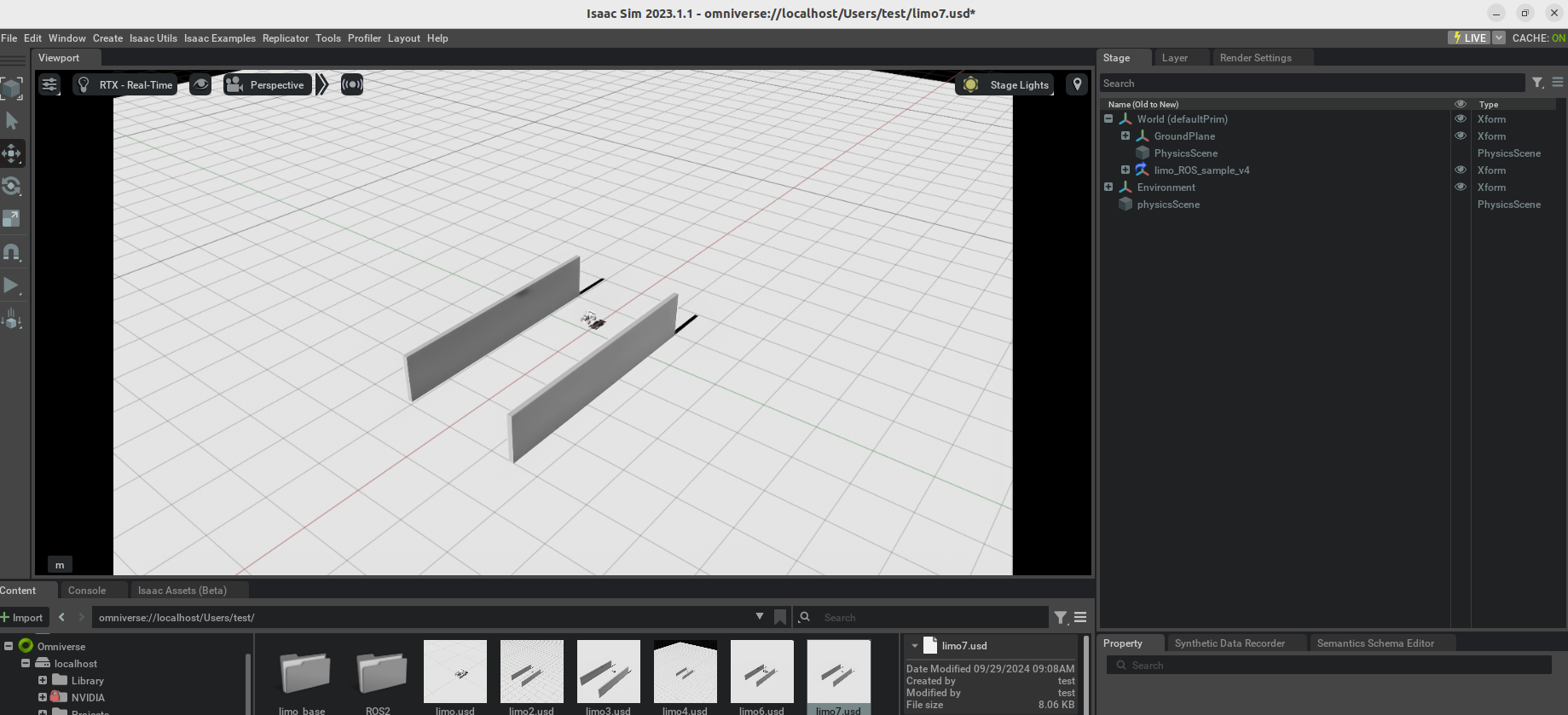The width and height of the screenshot is (1568, 715).
Task: Switch to Render Settings tab
Action: tap(1255, 58)
